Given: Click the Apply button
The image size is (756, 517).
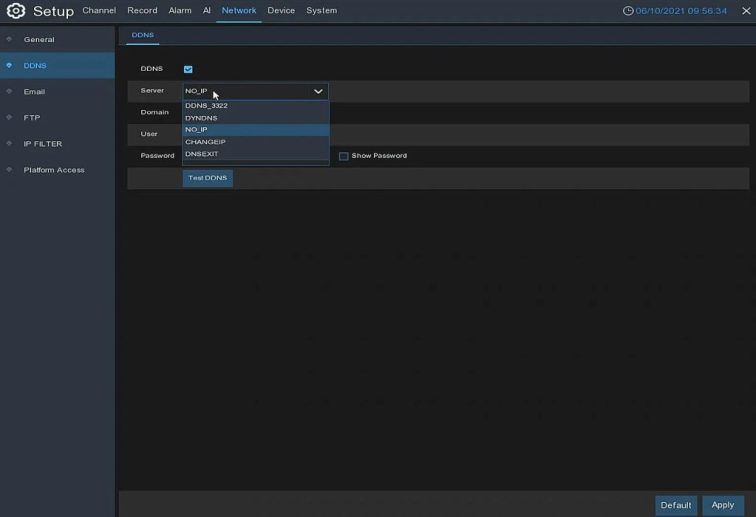Looking at the screenshot, I should tap(723, 505).
